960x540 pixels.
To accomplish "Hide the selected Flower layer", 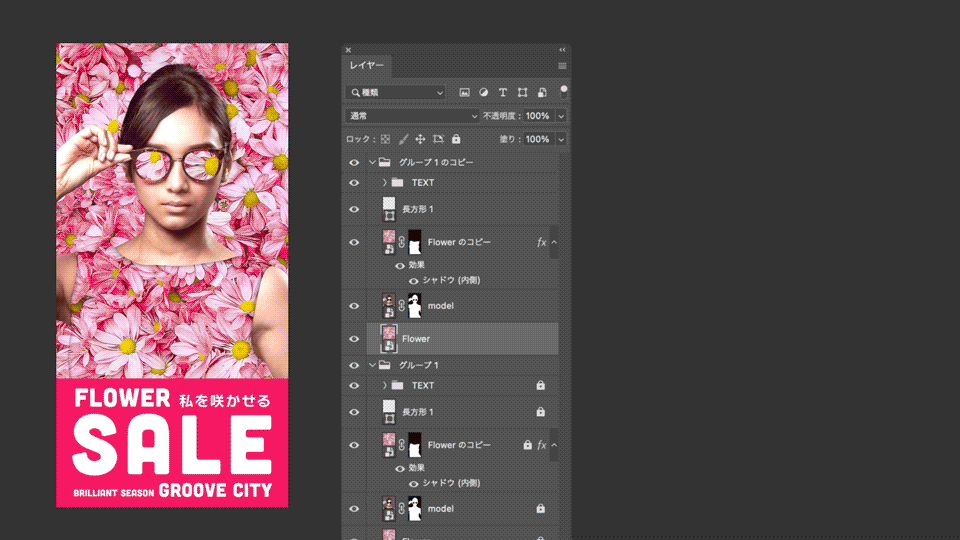I will [354, 339].
